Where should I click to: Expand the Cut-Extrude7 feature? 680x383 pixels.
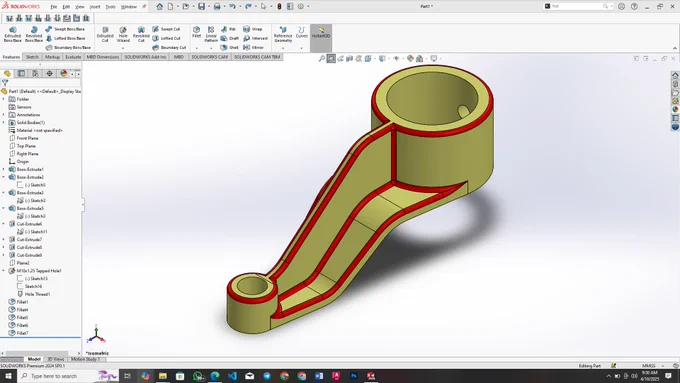tap(4, 239)
